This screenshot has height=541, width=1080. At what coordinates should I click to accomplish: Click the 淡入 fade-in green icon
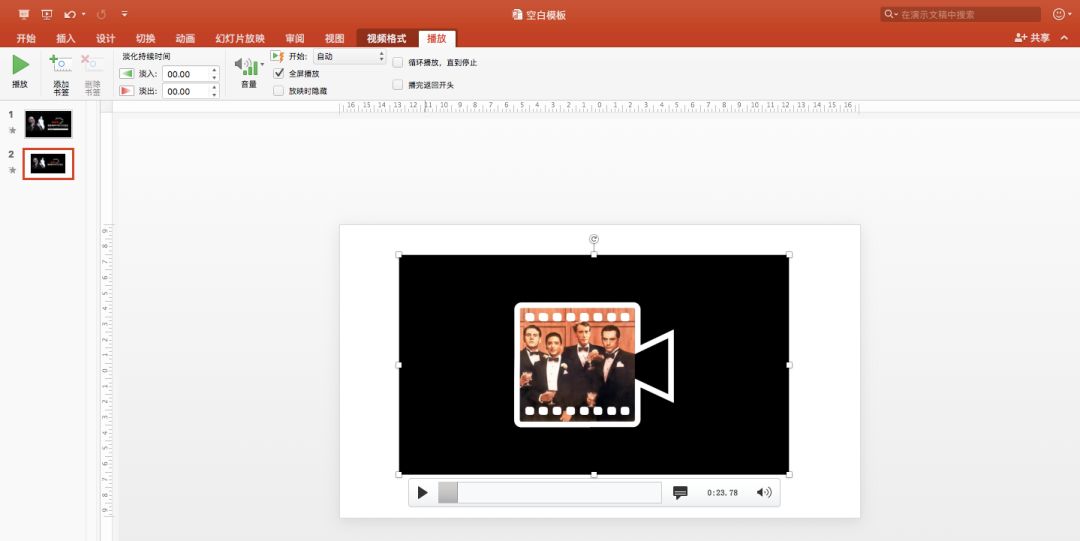coord(127,74)
